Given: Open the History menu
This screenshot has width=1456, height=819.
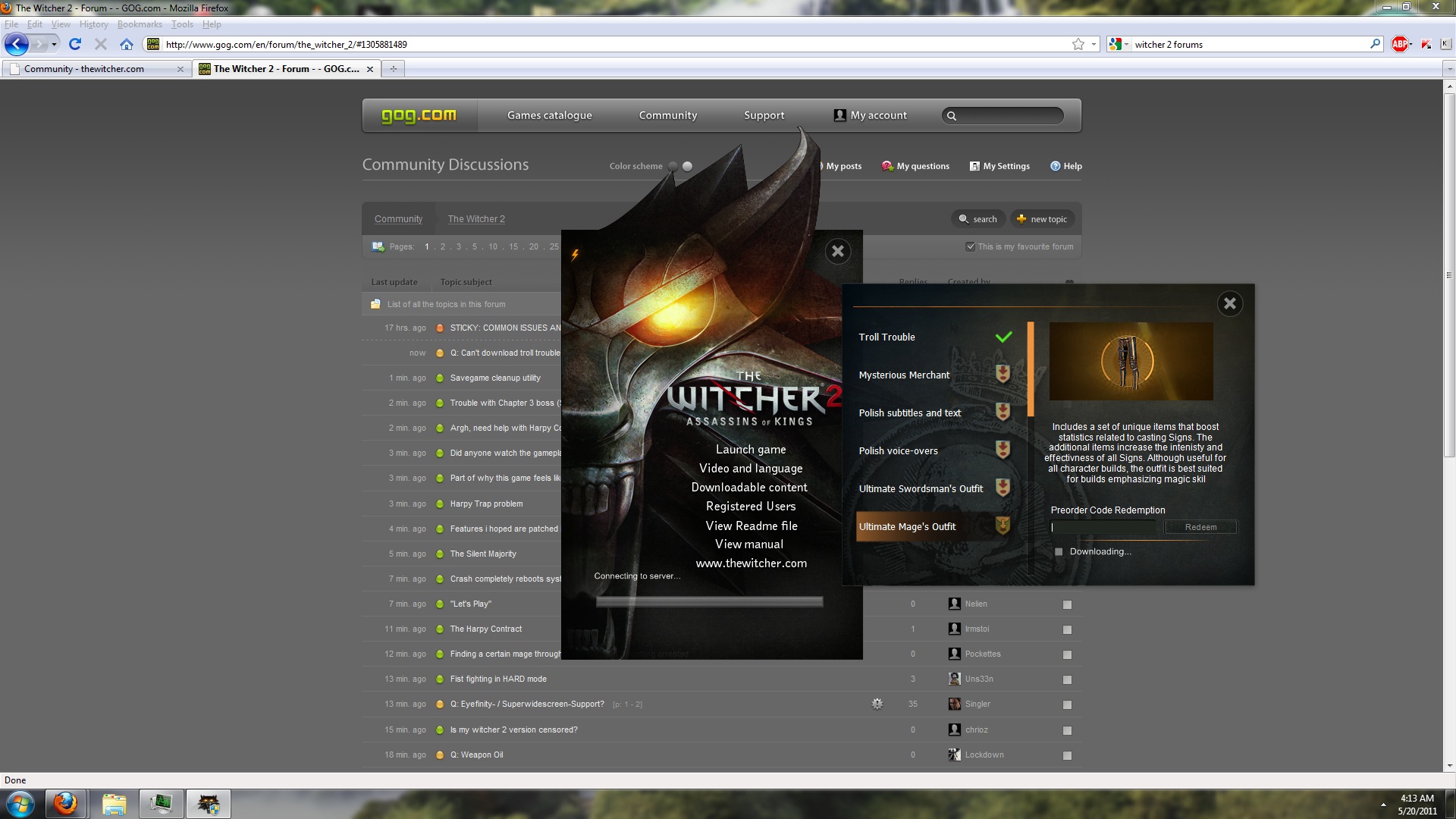Looking at the screenshot, I should pos(93,24).
